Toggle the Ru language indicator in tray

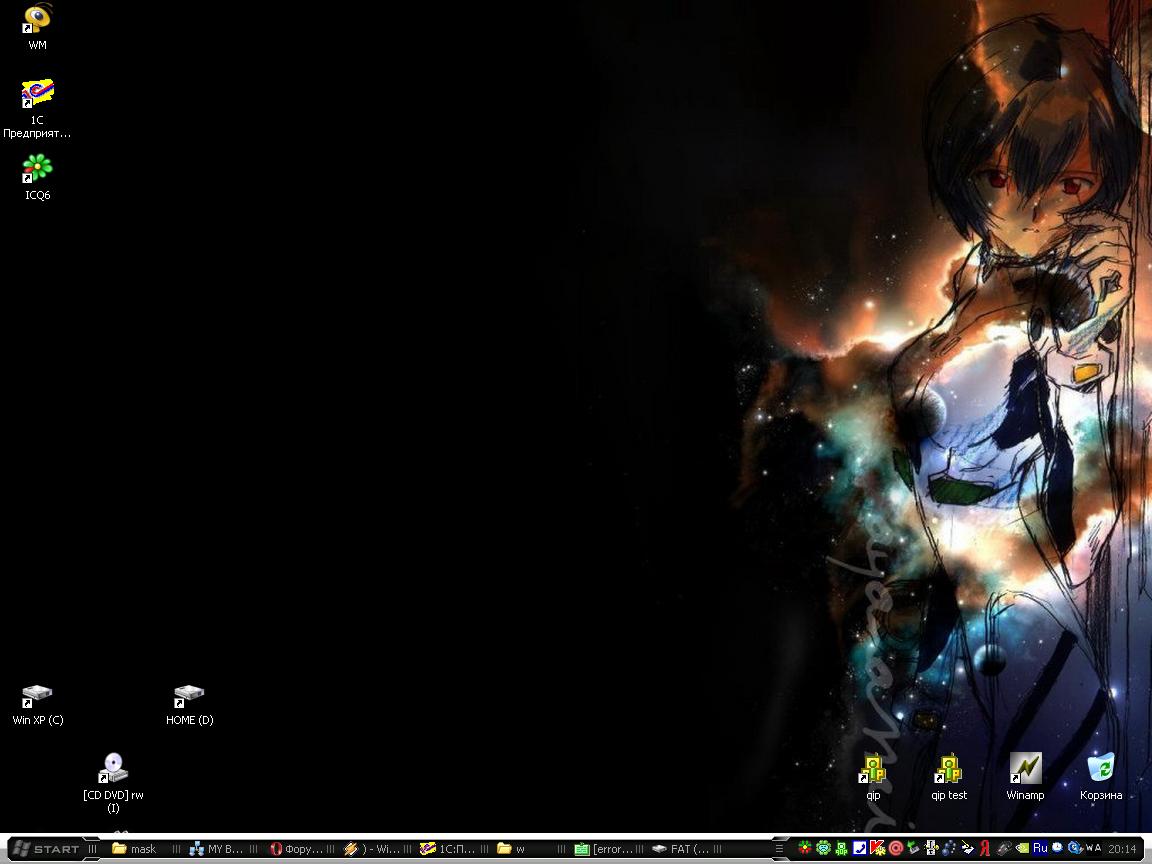(x=1040, y=848)
